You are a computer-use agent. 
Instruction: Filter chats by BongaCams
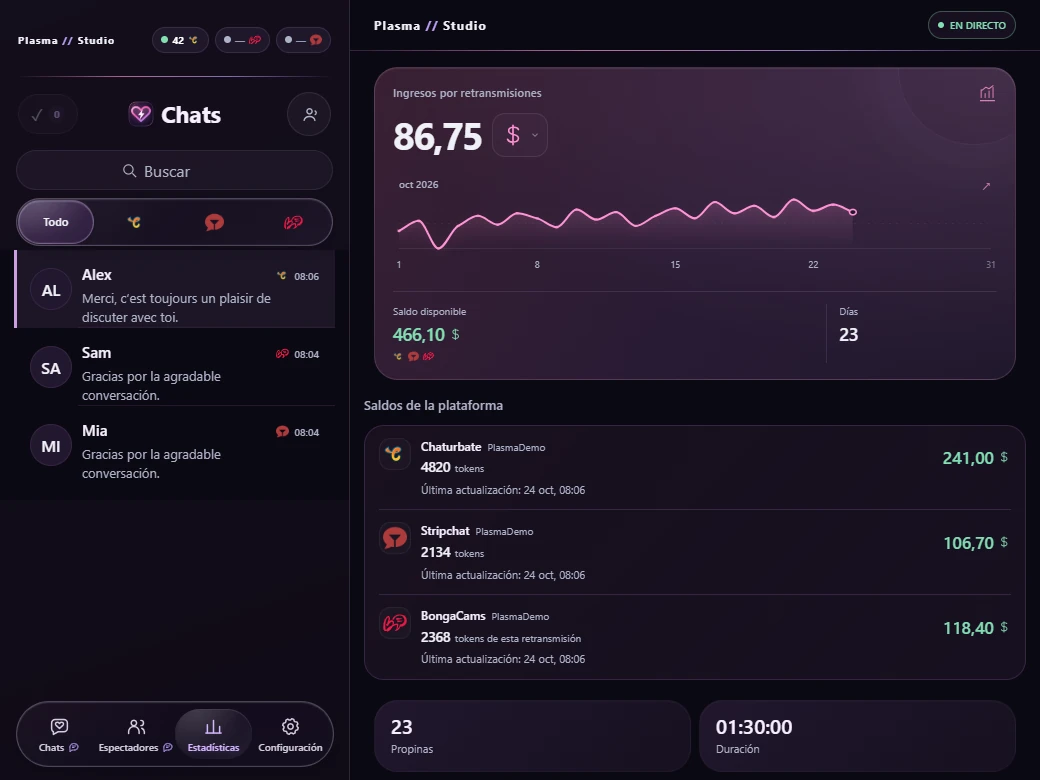(293, 222)
